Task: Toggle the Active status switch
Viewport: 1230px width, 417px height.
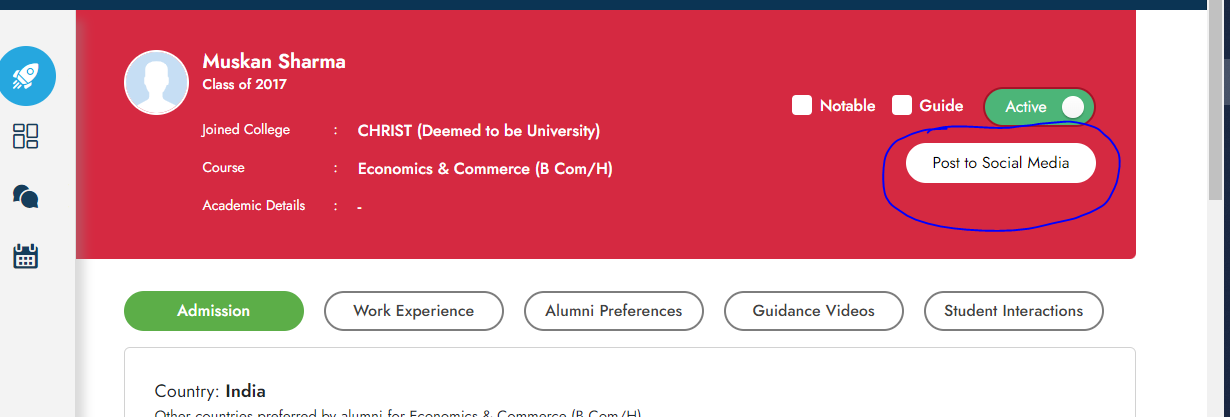Action: pyautogui.click(x=1040, y=107)
